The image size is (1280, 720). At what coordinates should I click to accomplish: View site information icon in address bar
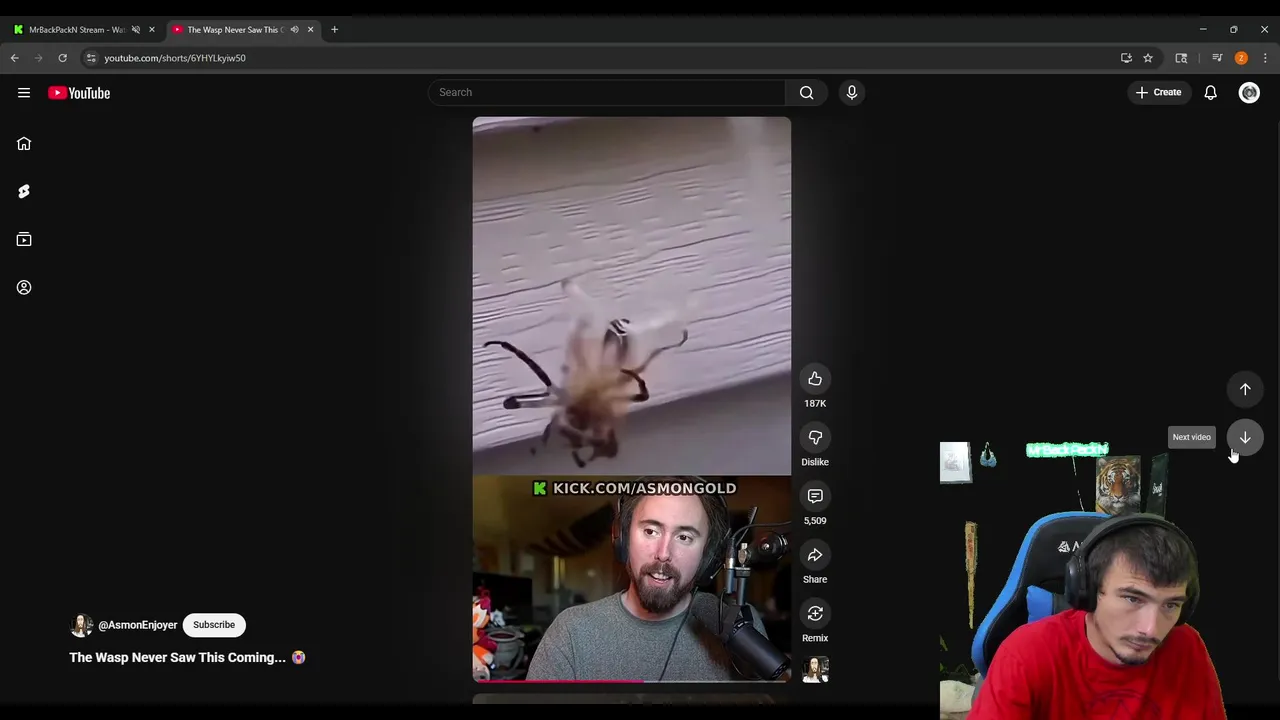(x=91, y=58)
